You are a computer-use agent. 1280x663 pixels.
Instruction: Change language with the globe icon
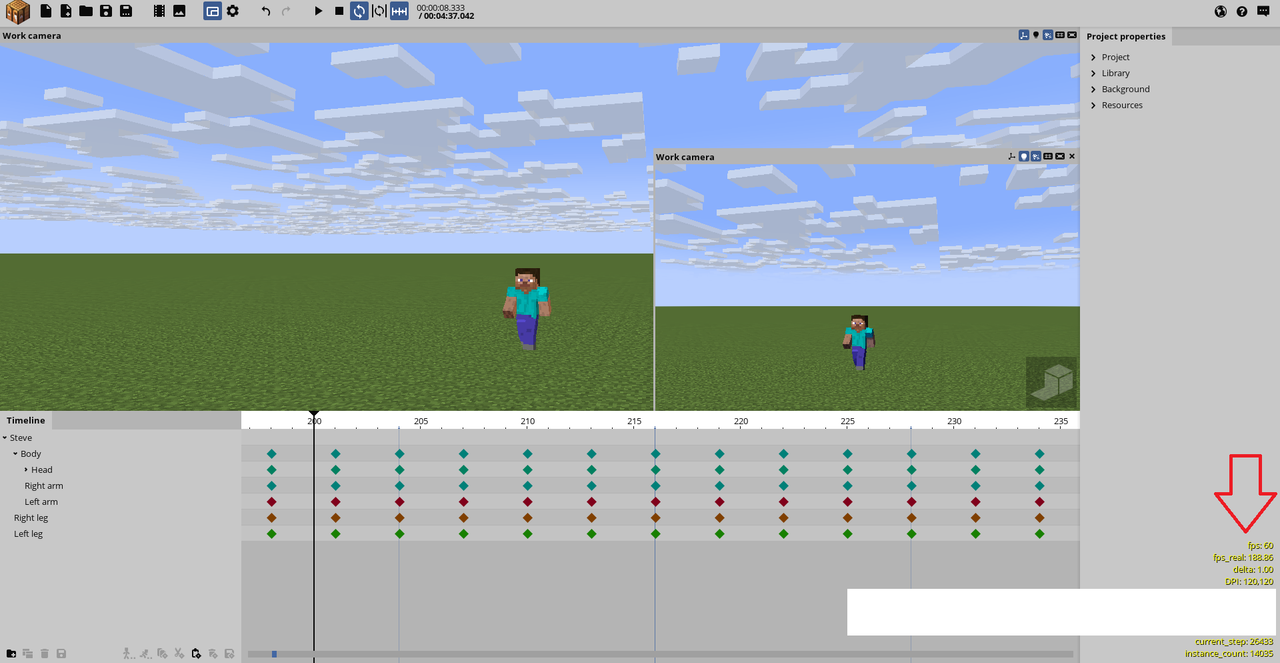(x=1221, y=11)
